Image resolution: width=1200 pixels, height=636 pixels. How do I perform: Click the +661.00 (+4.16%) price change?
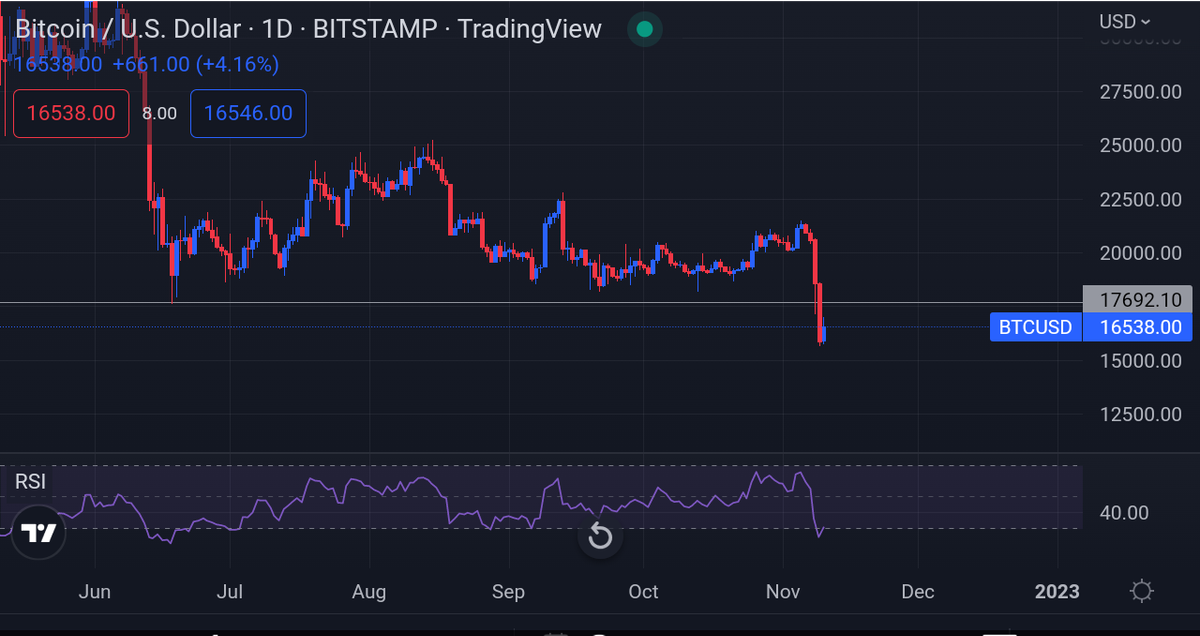[x=196, y=64]
